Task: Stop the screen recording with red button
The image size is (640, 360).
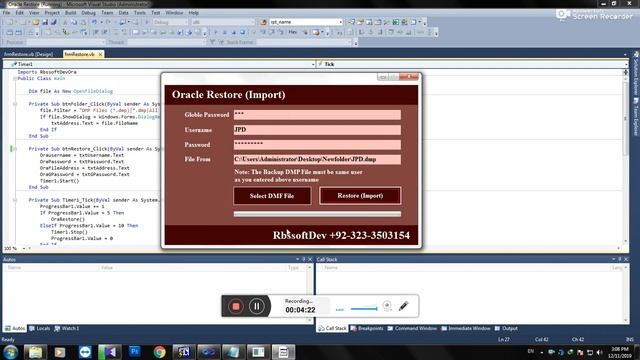Action: (236, 306)
